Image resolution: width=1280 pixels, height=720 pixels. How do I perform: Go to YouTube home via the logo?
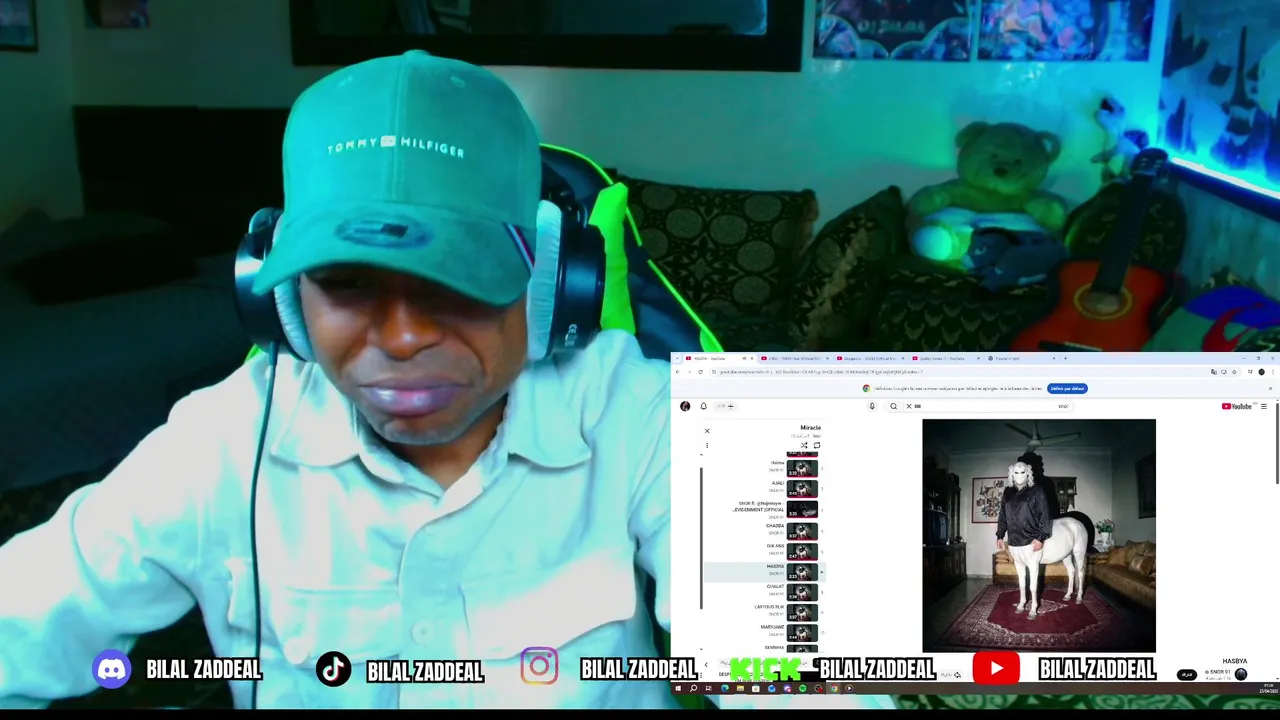coord(1238,406)
